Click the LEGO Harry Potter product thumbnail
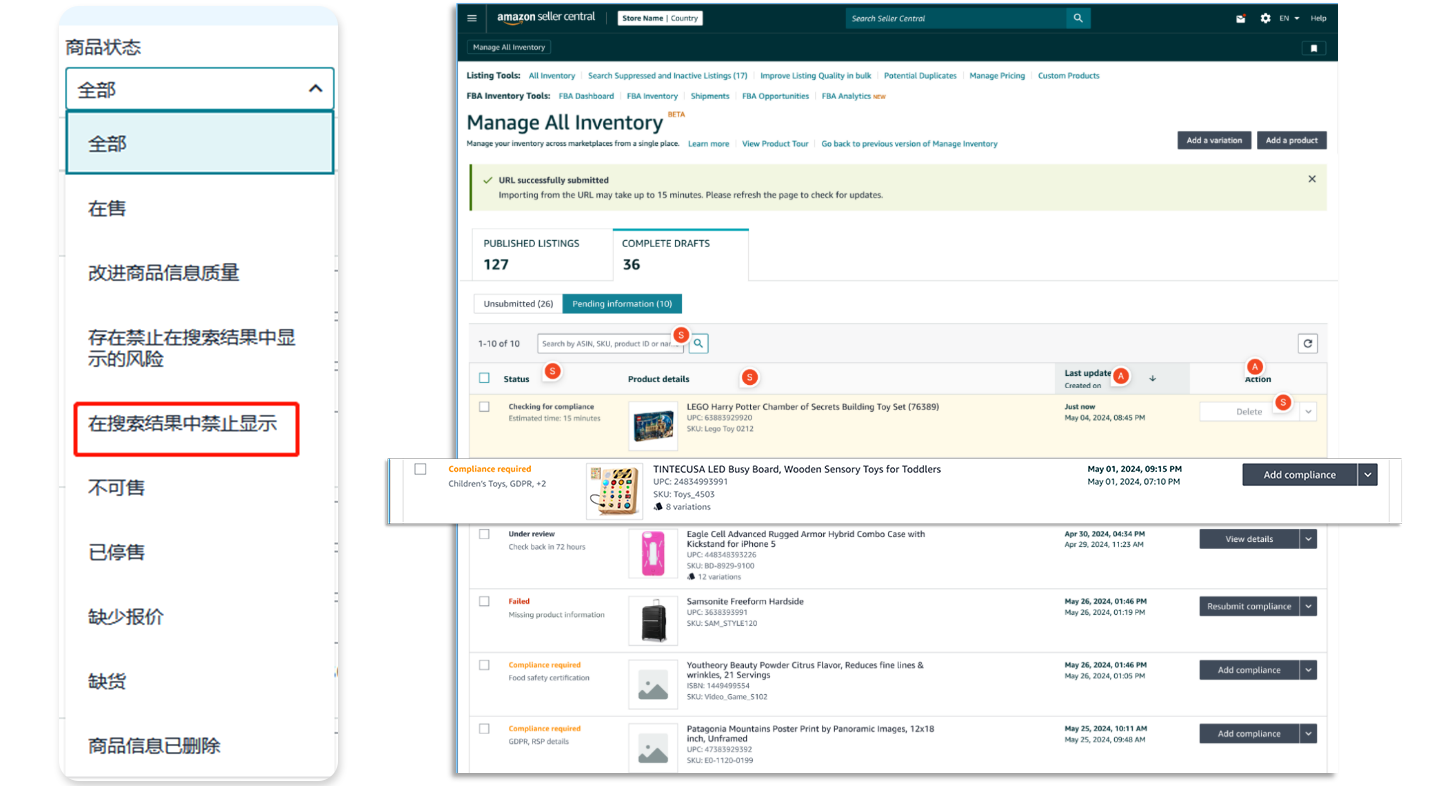Image resolution: width=1437 pixels, height=786 pixels. pos(653,424)
